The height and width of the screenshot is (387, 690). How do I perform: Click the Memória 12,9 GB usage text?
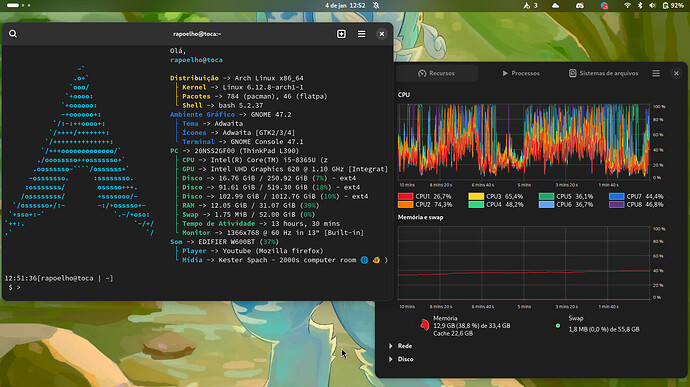coord(471,326)
